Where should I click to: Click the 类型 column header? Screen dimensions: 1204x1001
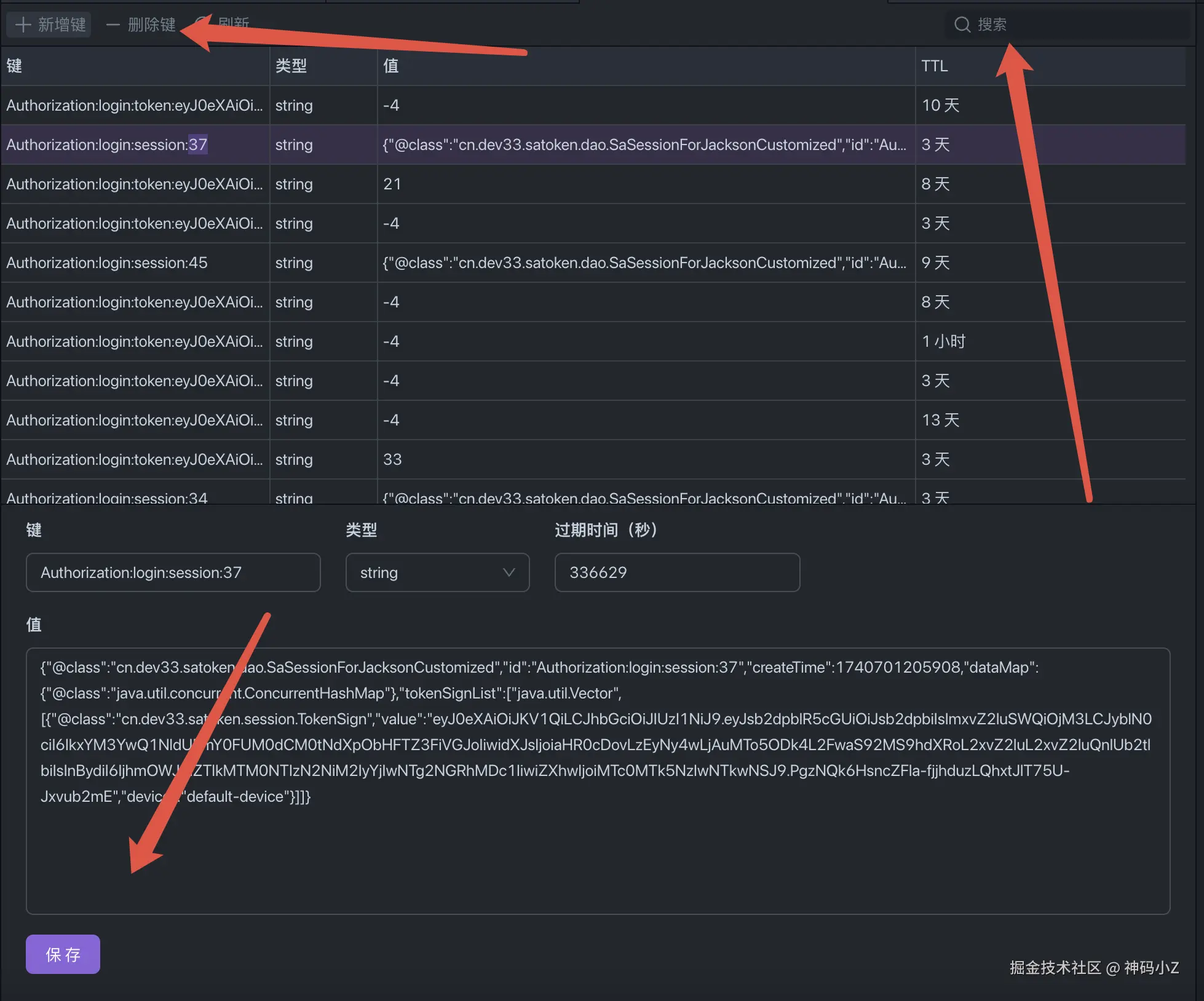click(x=291, y=66)
